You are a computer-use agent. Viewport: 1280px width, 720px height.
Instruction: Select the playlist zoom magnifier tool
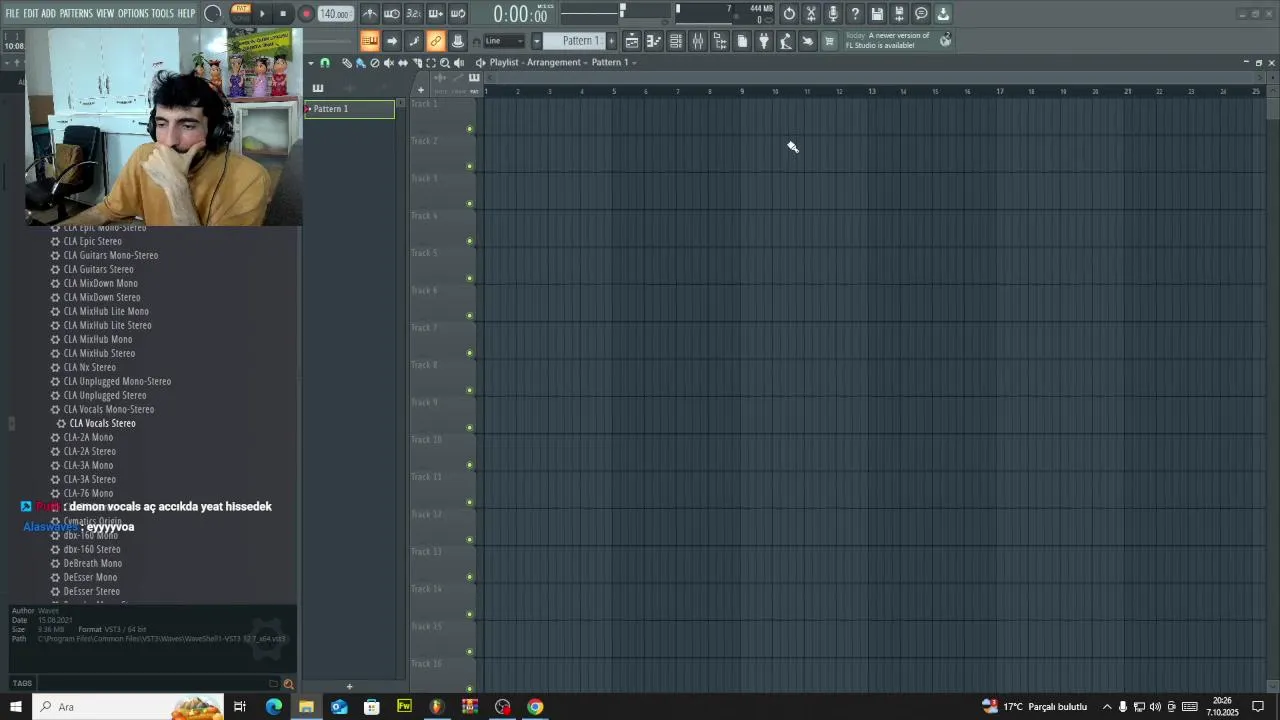(x=445, y=63)
